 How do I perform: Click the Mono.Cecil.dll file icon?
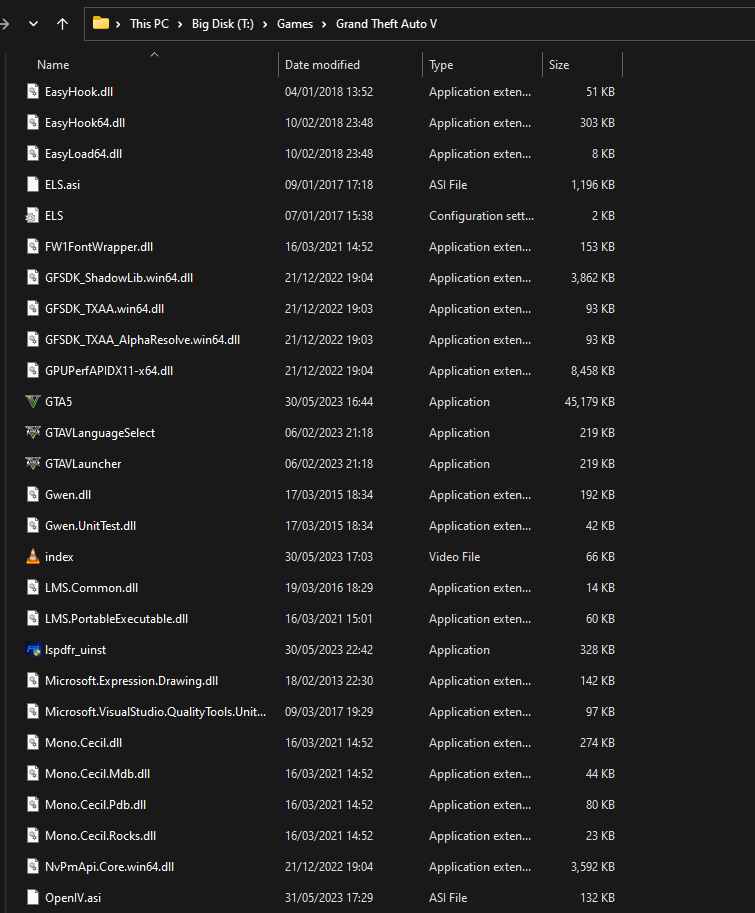(33, 742)
